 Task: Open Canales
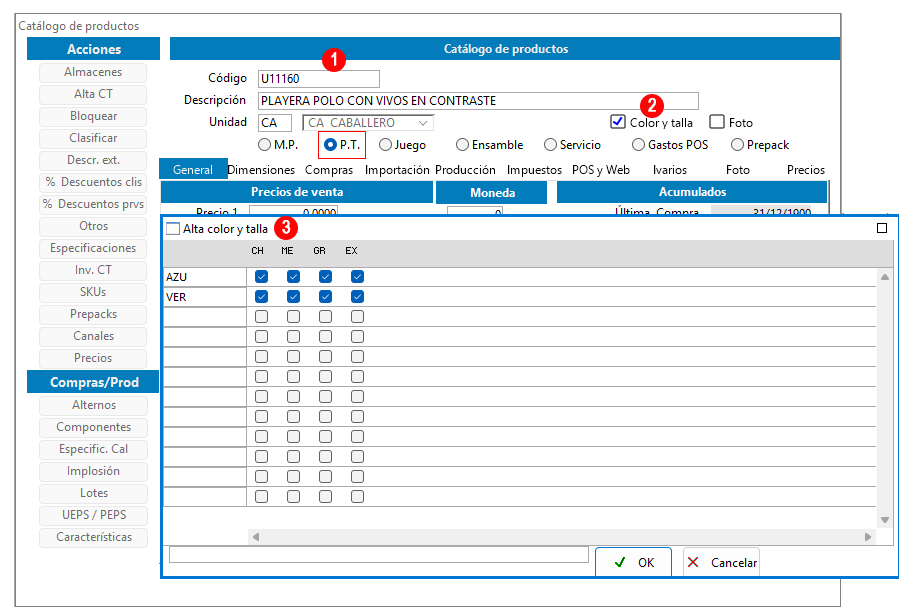(93, 337)
